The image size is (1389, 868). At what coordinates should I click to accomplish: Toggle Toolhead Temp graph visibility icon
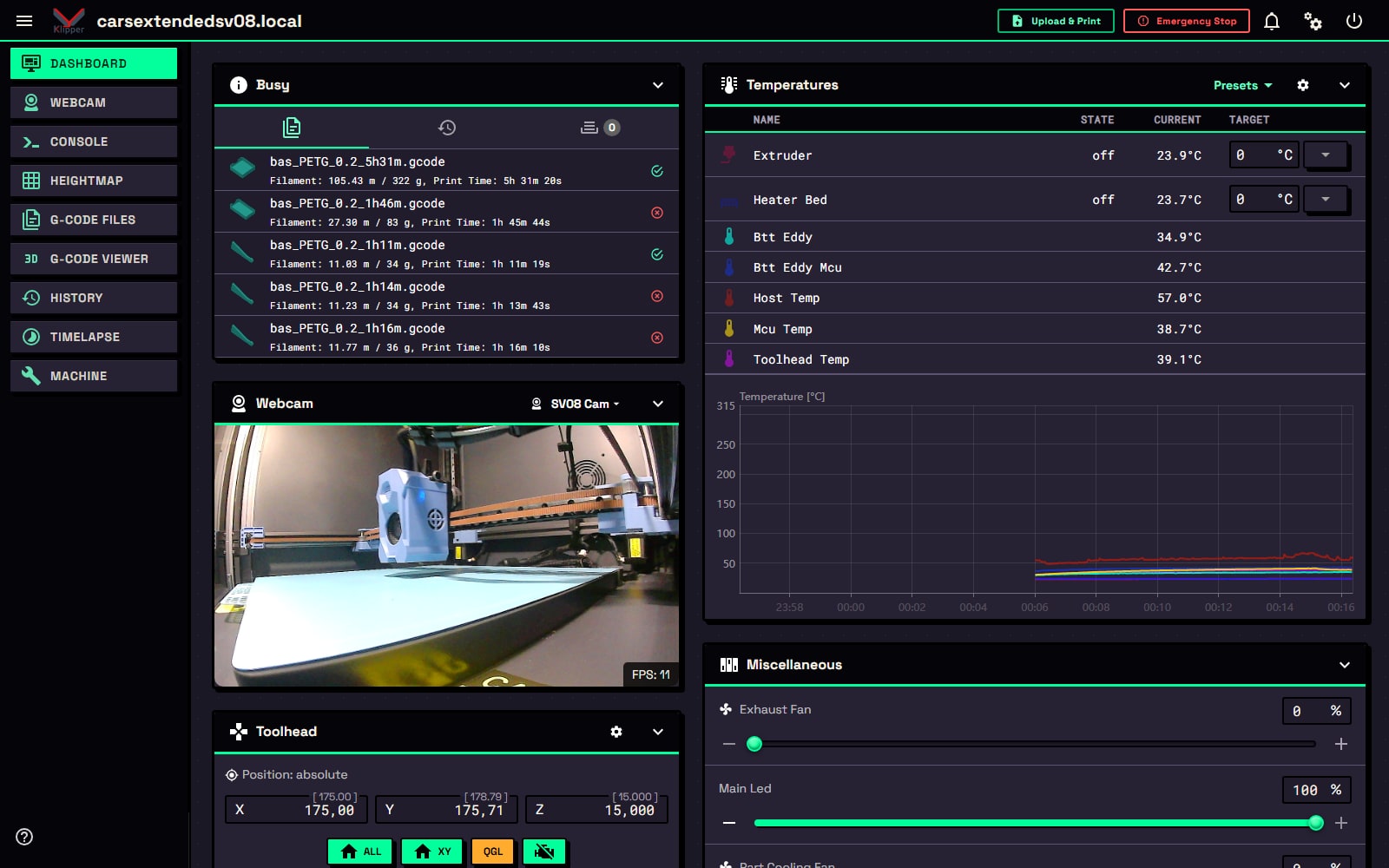coord(729,359)
